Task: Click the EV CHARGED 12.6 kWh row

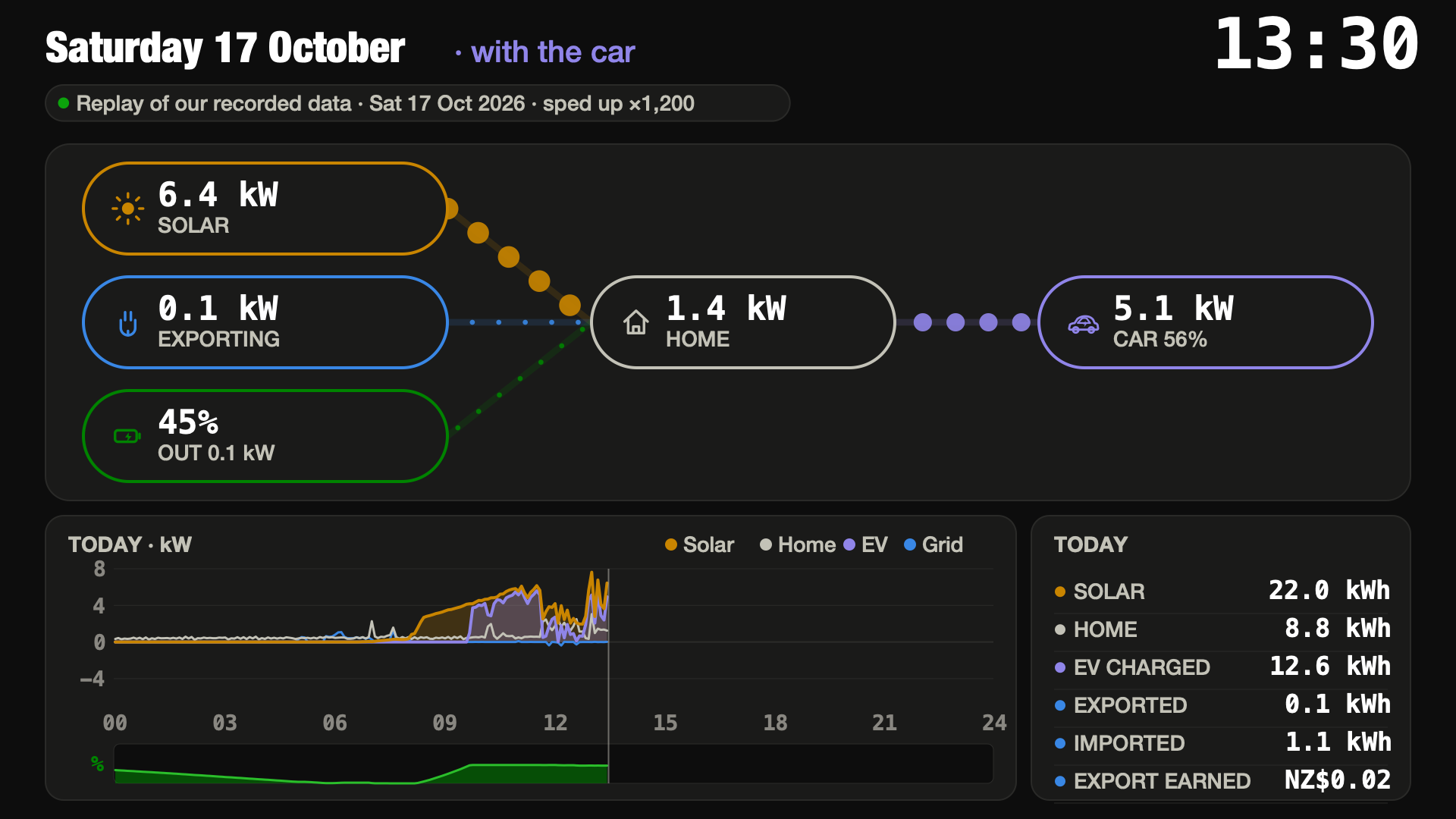Action: pos(1222,667)
